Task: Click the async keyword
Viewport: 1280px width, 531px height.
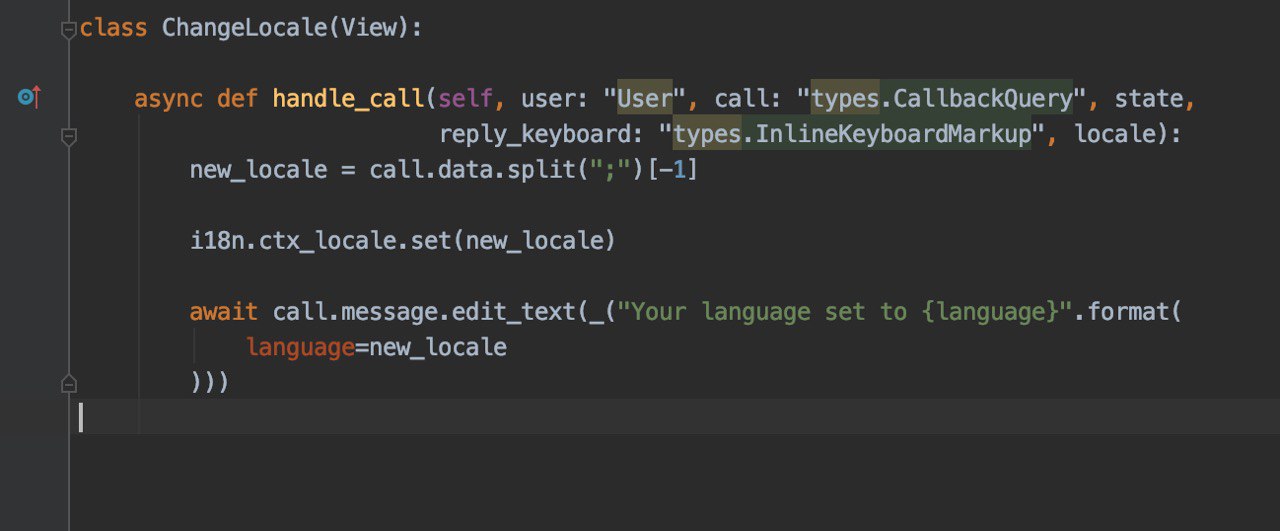Action: (168, 99)
